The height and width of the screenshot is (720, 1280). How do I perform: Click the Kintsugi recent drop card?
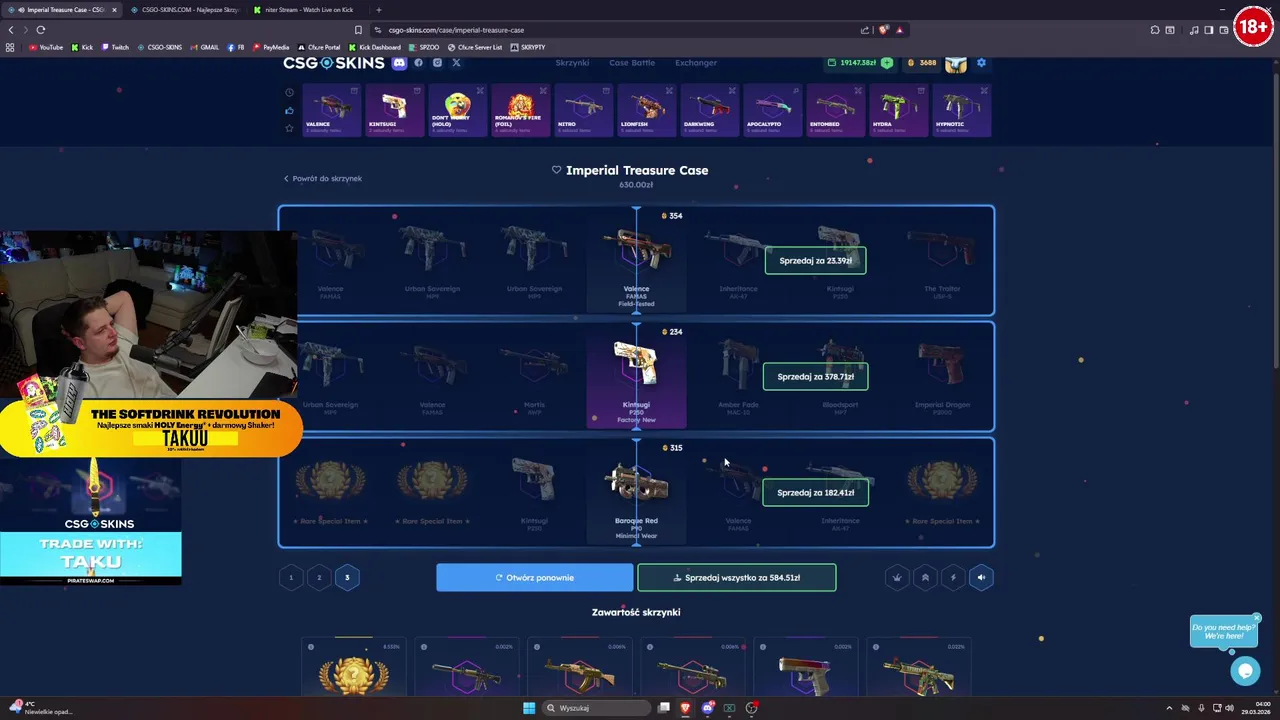coord(394,110)
